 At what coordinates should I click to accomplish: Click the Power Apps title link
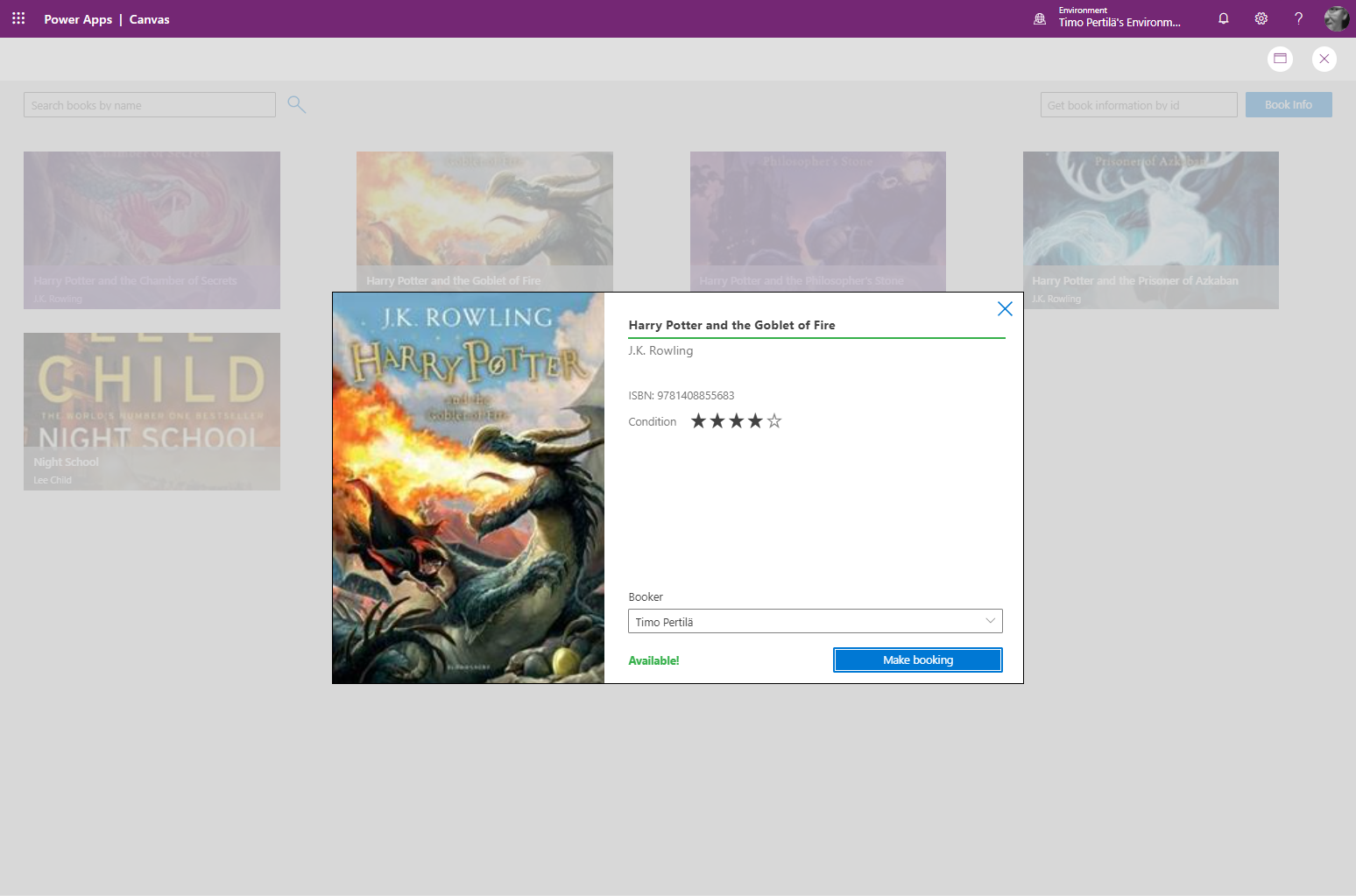pyautogui.click(x=78, y=19)
